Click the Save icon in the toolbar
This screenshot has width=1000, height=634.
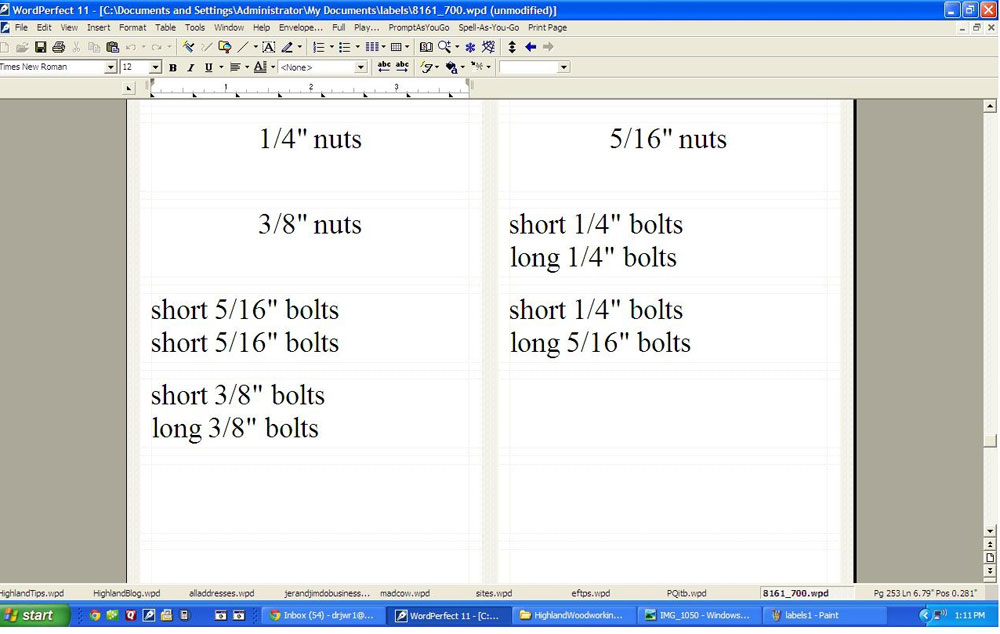click(40, 47)
